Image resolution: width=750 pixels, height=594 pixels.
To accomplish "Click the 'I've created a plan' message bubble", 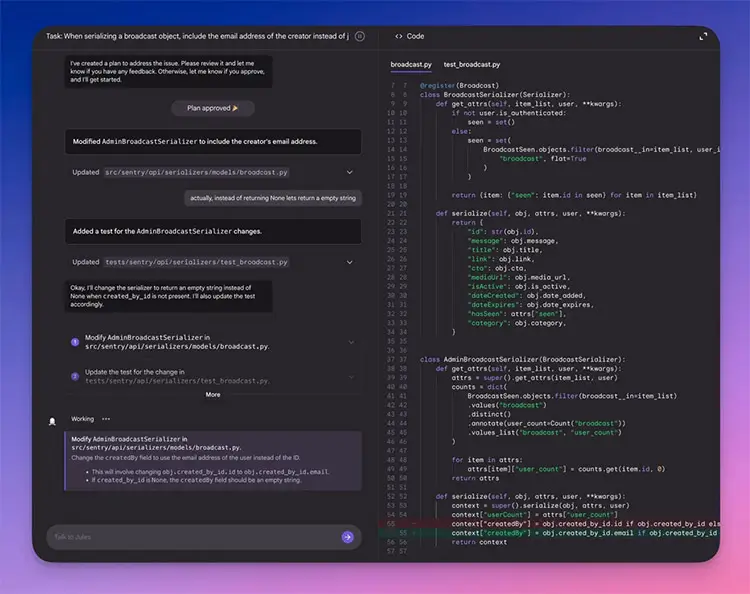I will tap(169, 72).
